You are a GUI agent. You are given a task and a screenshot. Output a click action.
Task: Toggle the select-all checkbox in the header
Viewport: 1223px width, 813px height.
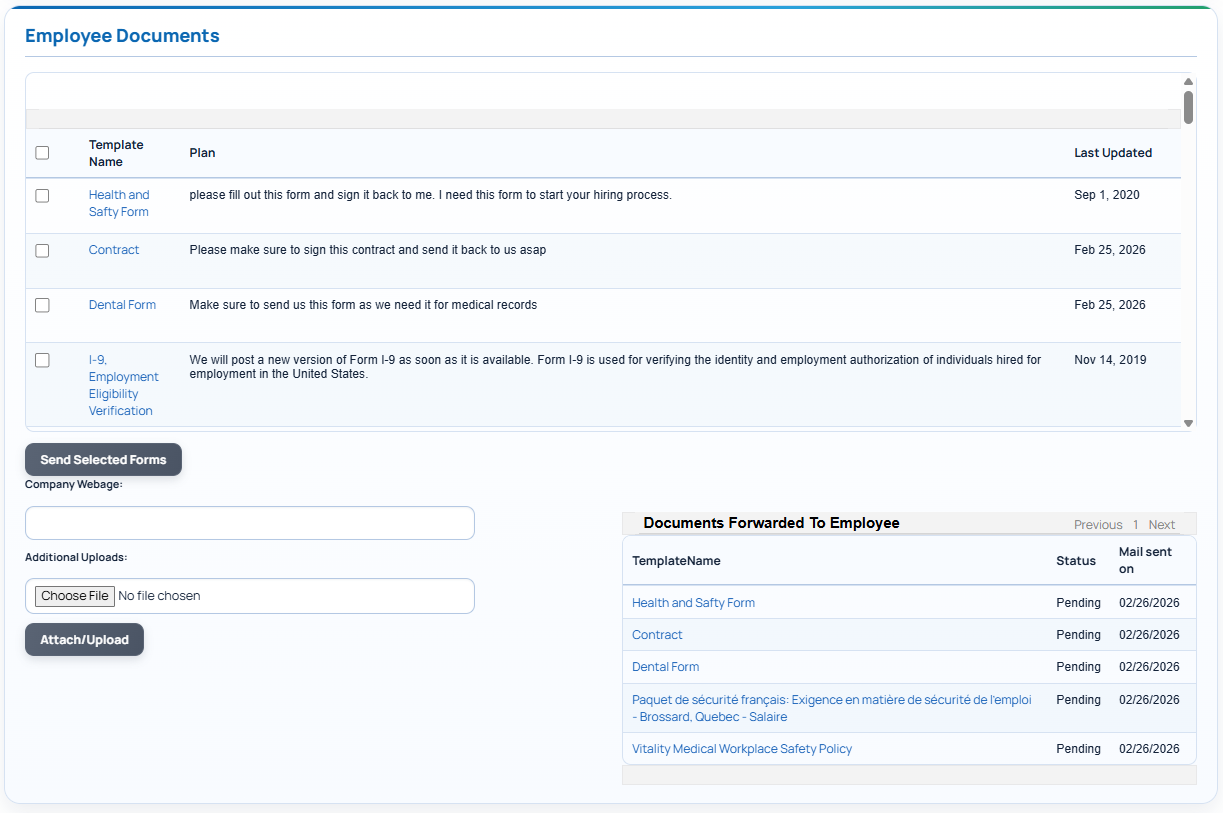(x=42, y=152)
